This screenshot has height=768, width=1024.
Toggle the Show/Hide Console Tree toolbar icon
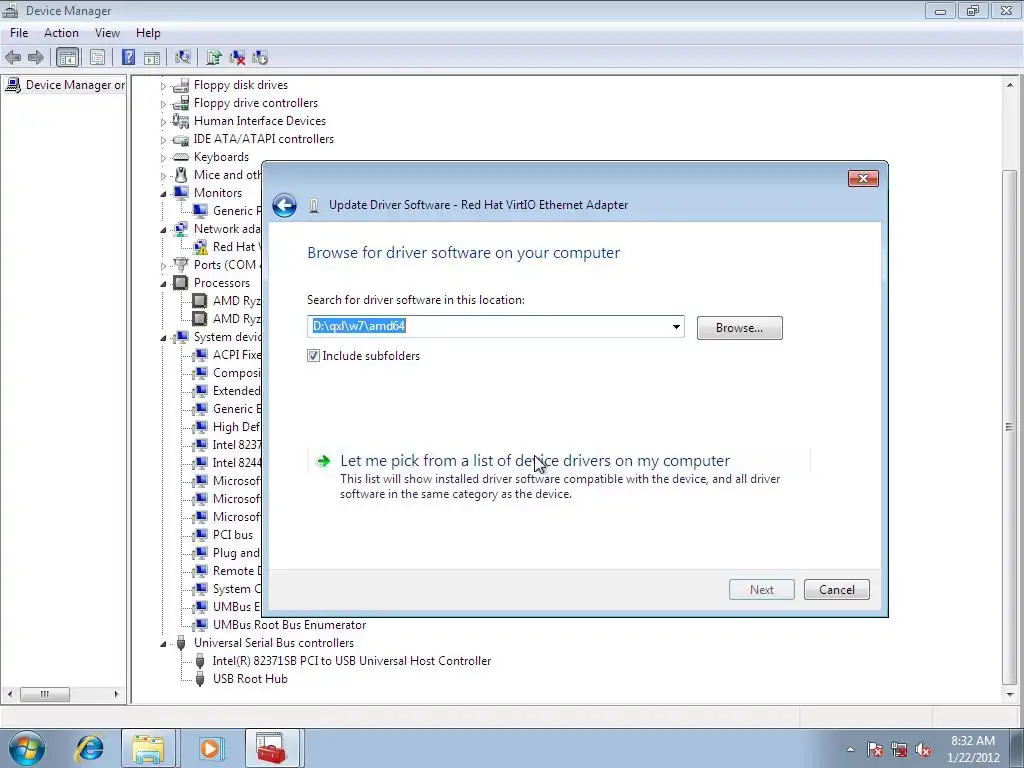[x=67, y=57]
